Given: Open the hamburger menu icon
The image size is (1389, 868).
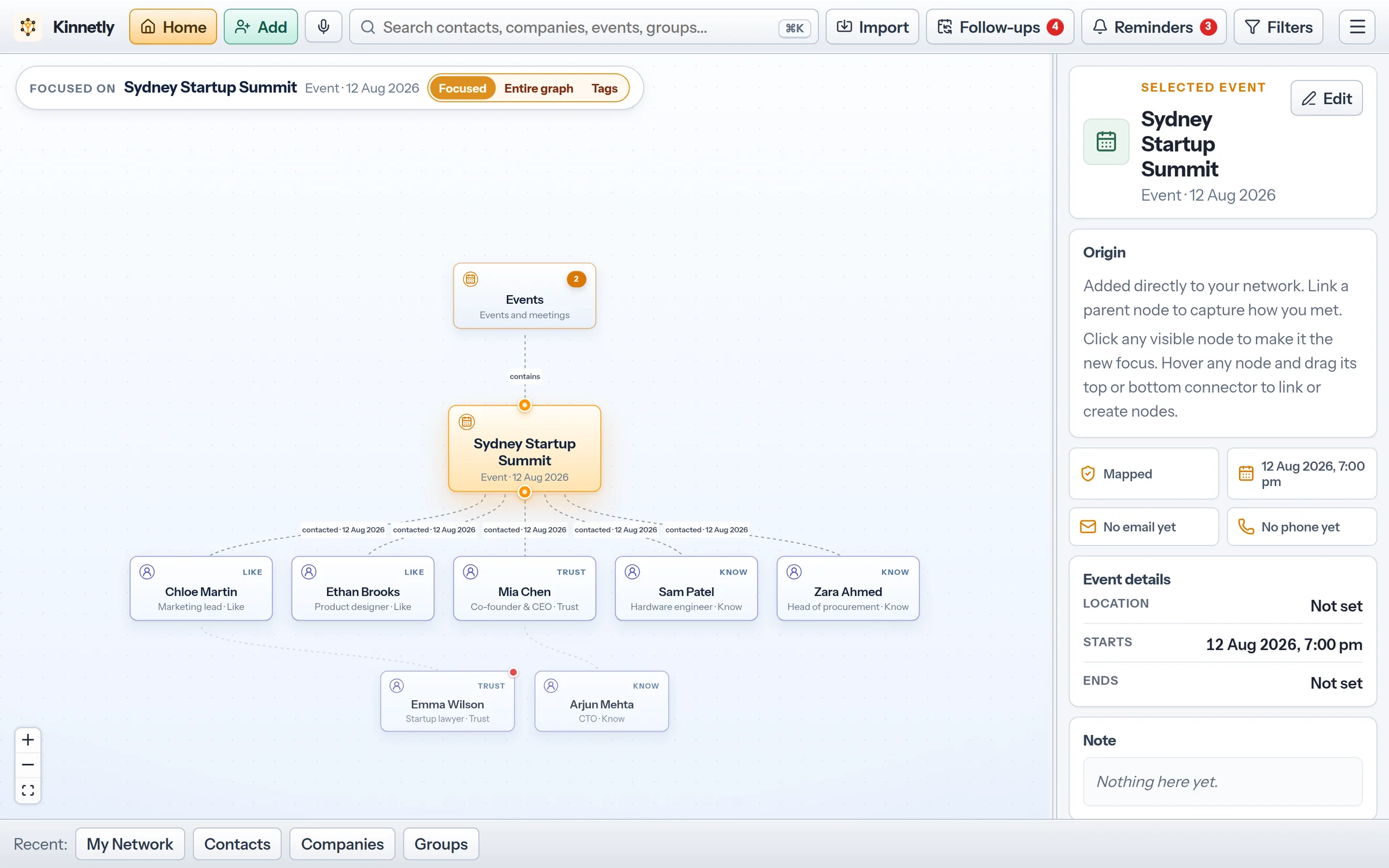Looking at the screenshot, I should point(1357,27).
